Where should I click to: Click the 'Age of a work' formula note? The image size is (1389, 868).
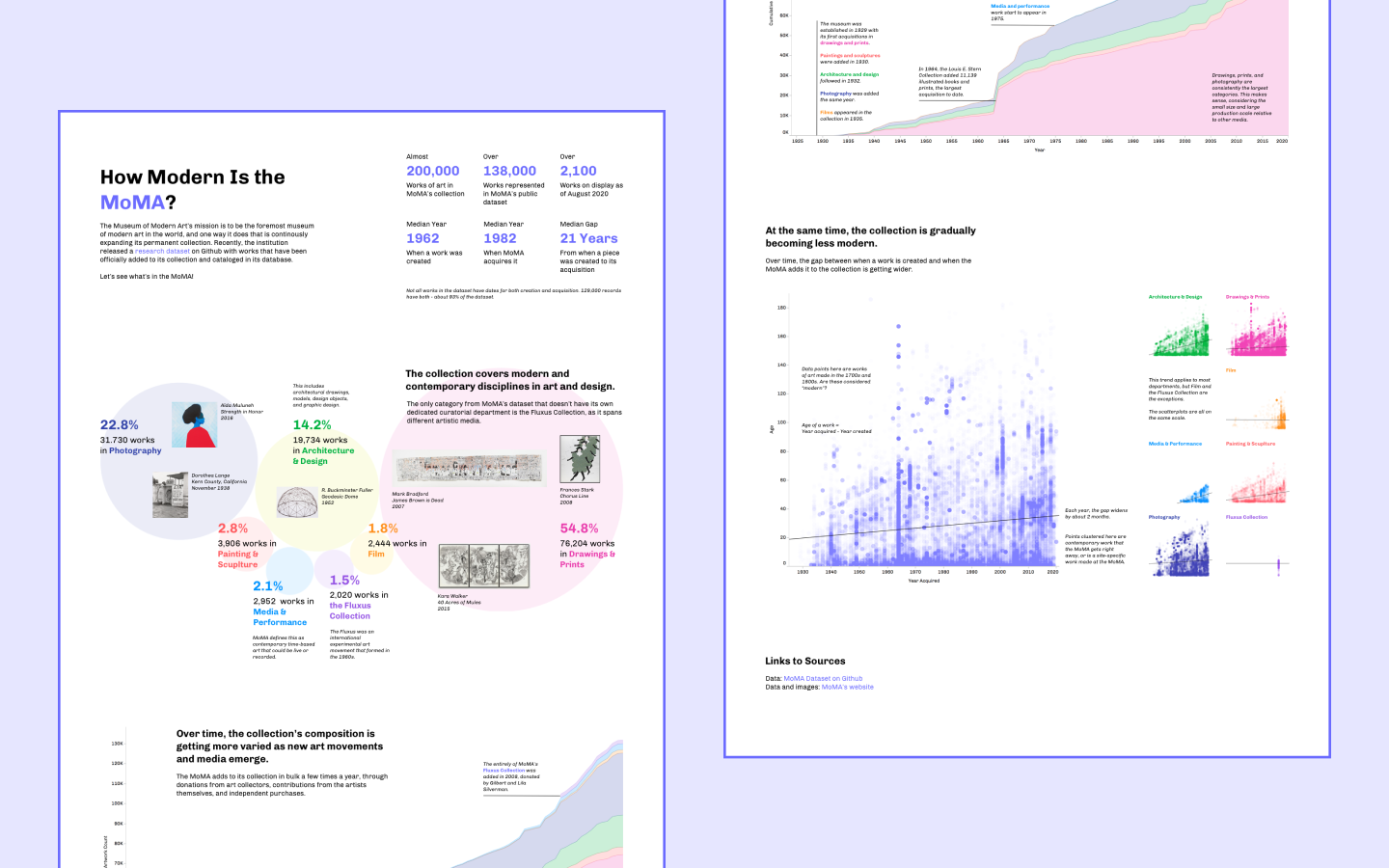(836, 428)
